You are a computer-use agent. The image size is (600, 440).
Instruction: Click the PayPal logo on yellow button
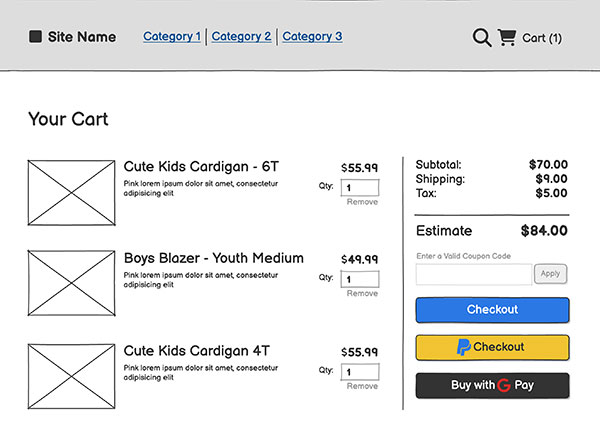point(464,347)
